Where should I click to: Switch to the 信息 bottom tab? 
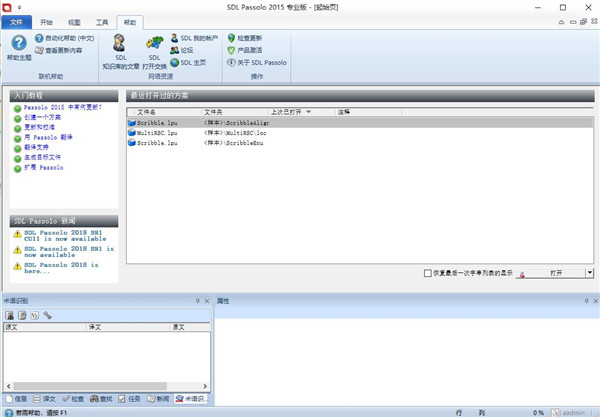point(16,399)
